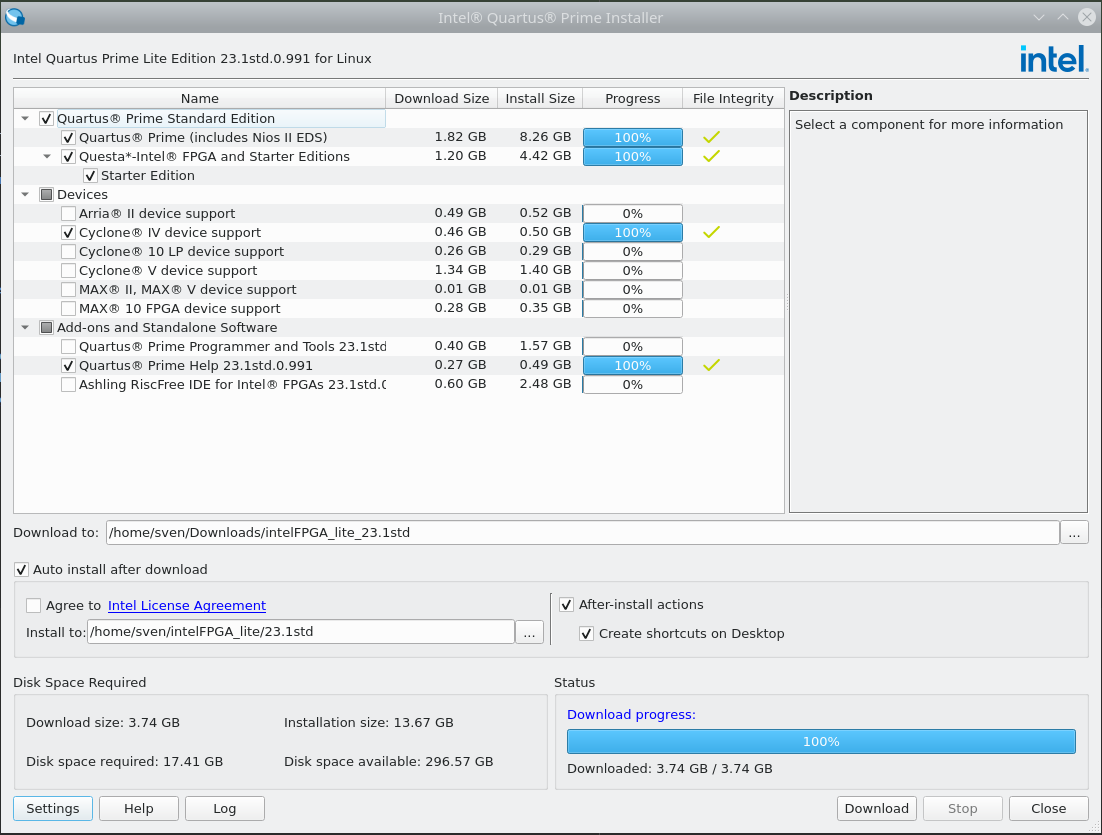The image size is (1102, 835).
Task: Click the 1.34 GB Cyclone V download size
Action: tap(460, 270)
